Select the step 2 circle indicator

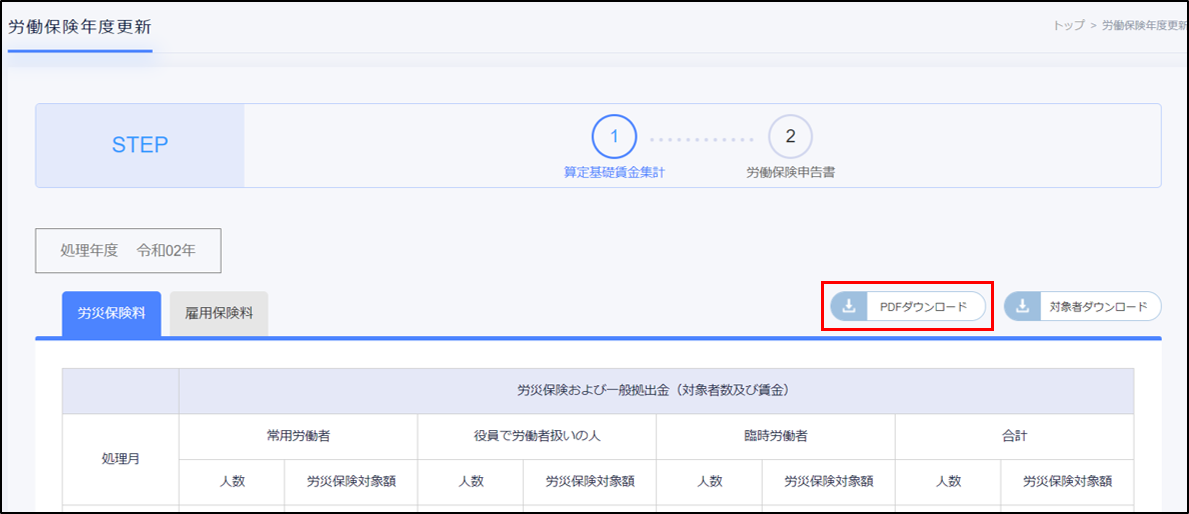click(790, 137)
